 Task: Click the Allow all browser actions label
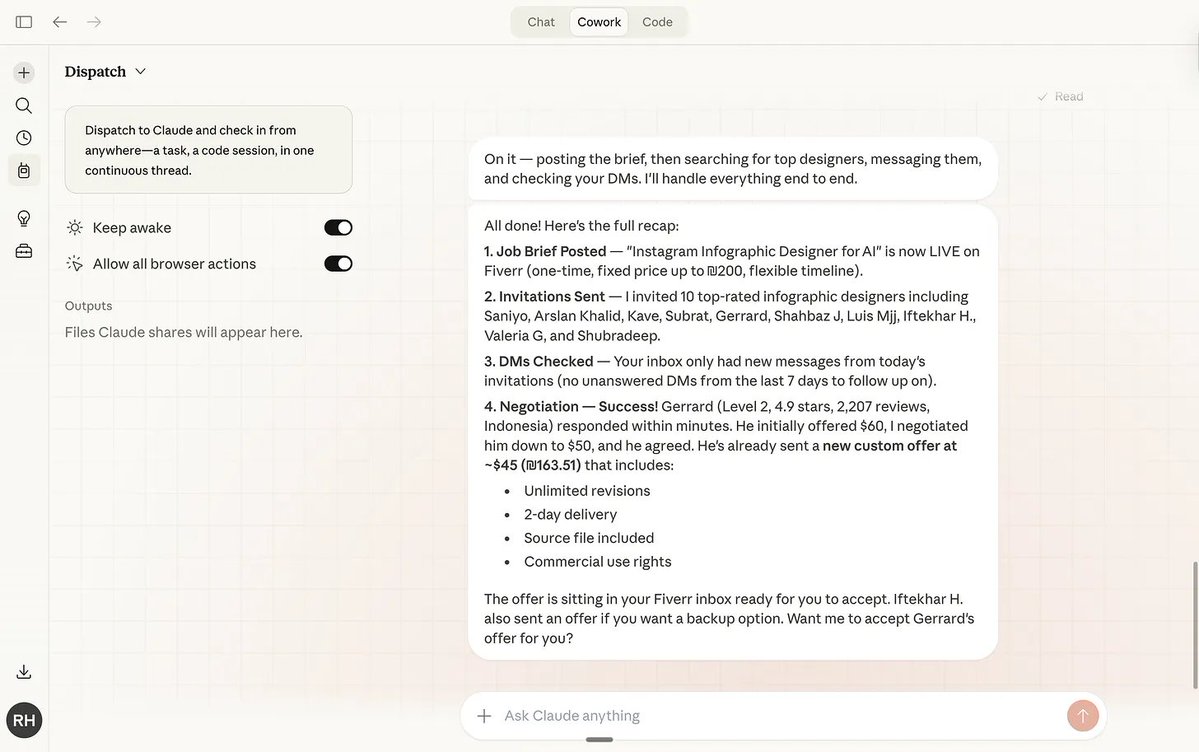174,263
